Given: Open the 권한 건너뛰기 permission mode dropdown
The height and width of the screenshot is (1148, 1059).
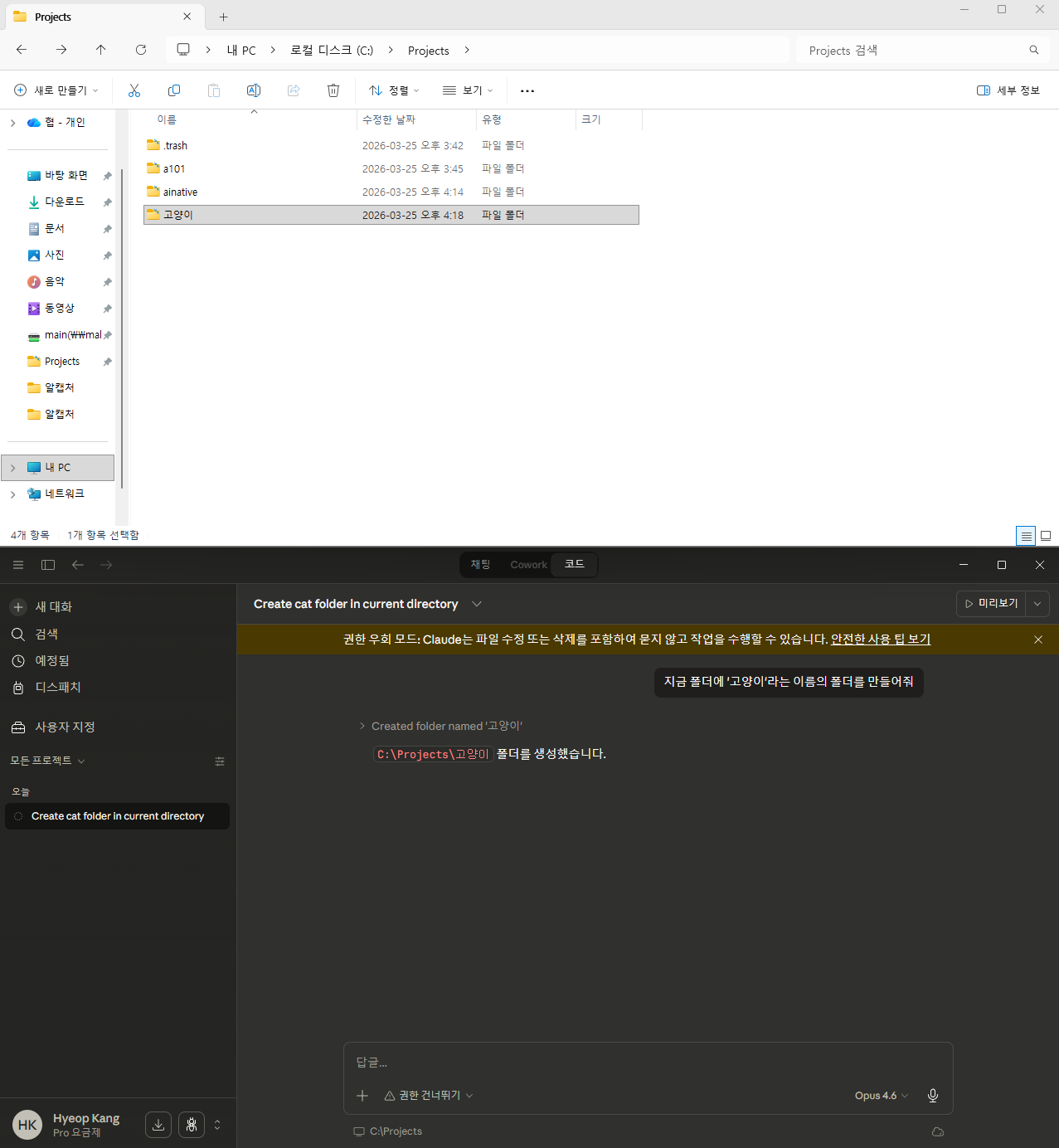Looking at the screenshot, I should pos(429,1096).
